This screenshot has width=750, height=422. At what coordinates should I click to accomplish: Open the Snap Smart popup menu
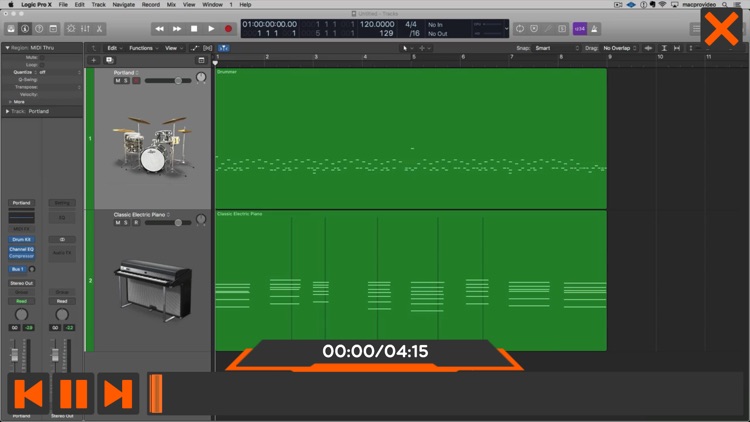click(556, 48)
